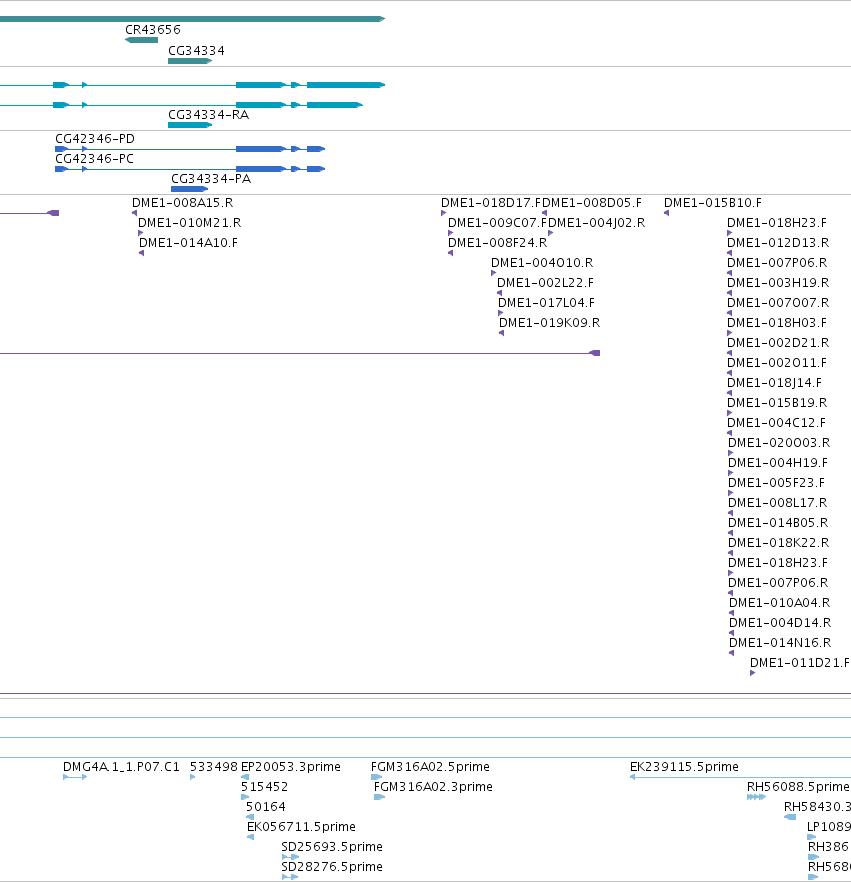Open EP20053.3prime EST label
Screen dimensions: 851x882
point(291,767)
